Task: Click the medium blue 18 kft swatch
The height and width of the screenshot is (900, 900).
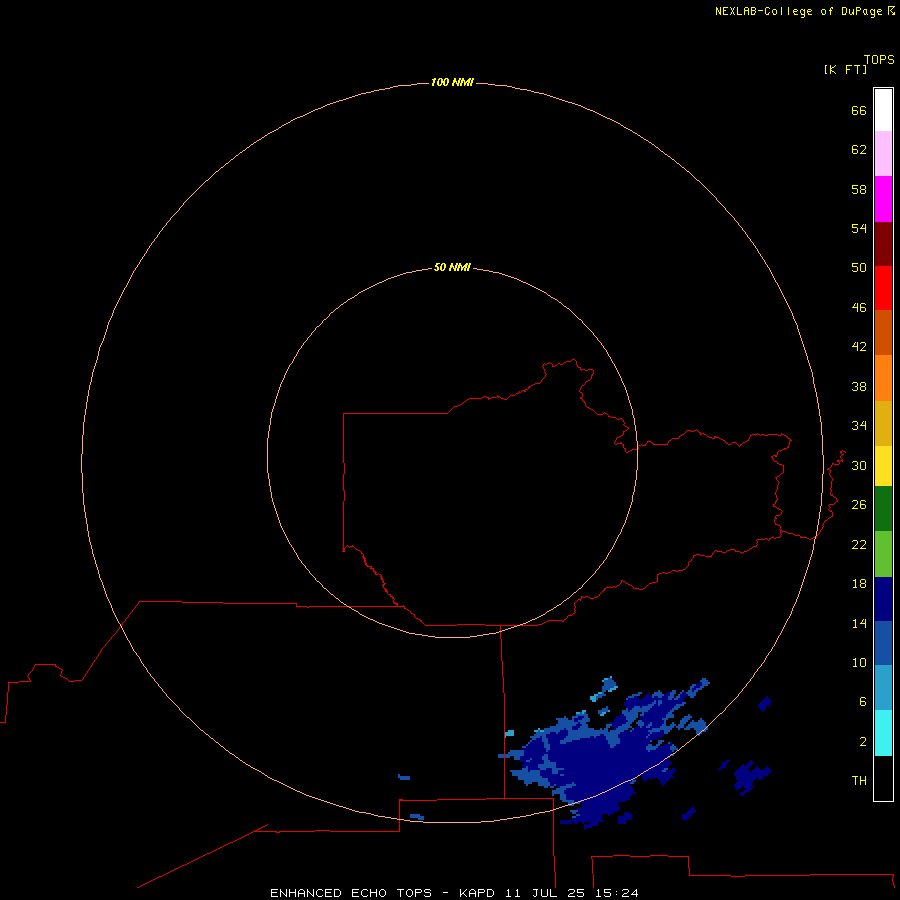Action: 883,643
